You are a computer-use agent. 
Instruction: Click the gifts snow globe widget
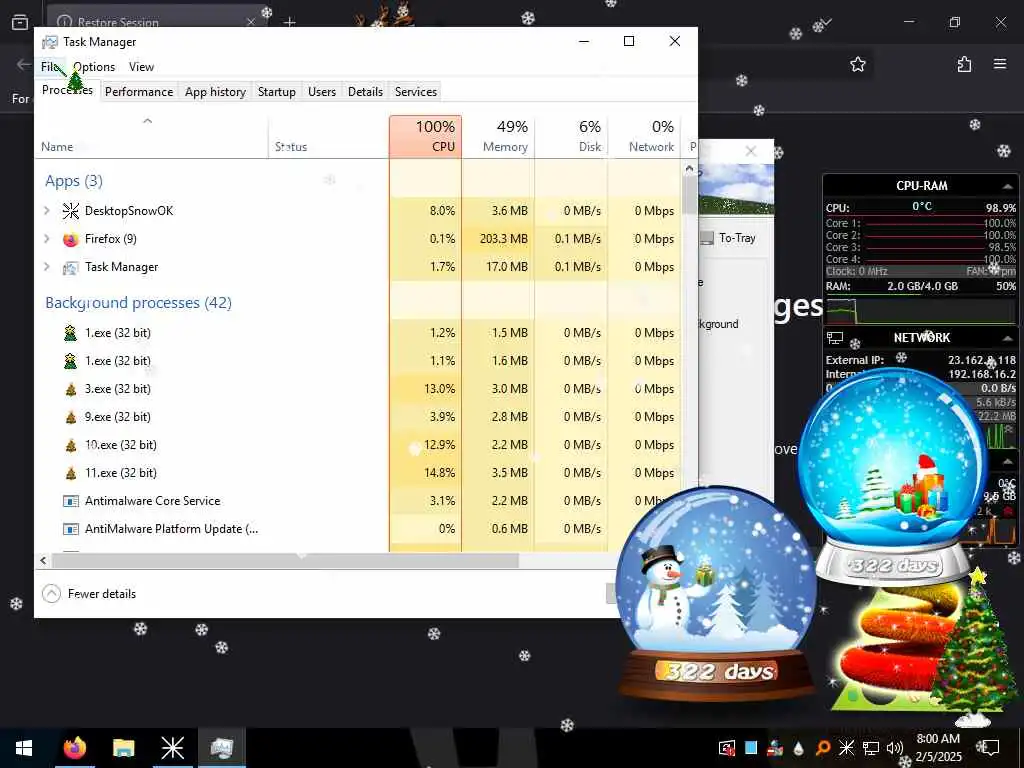pyautogui.click(x=893, y=477)
